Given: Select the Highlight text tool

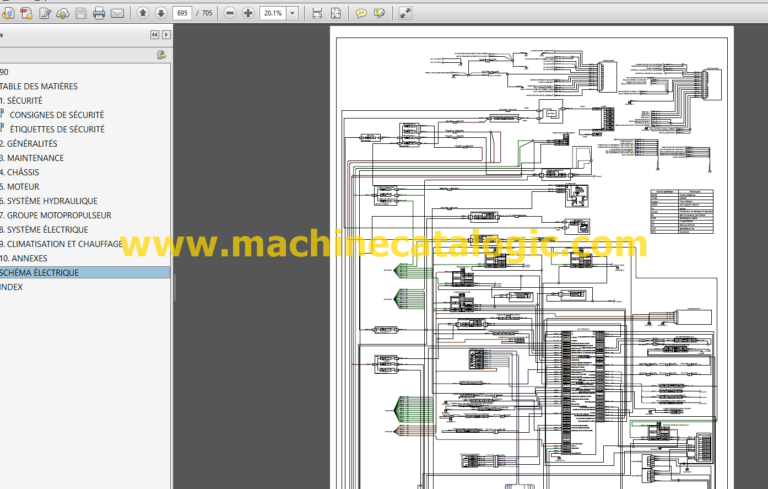Looking at the screenshot, I should click(379, 13).
